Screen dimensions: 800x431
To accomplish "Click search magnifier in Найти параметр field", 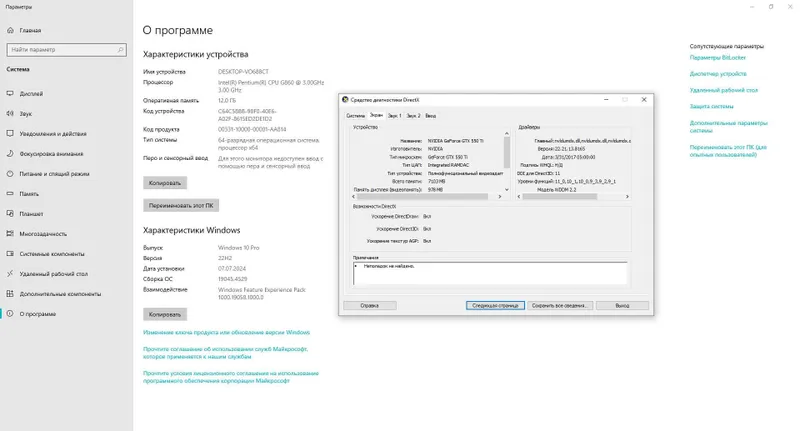I will pos(120,50).
